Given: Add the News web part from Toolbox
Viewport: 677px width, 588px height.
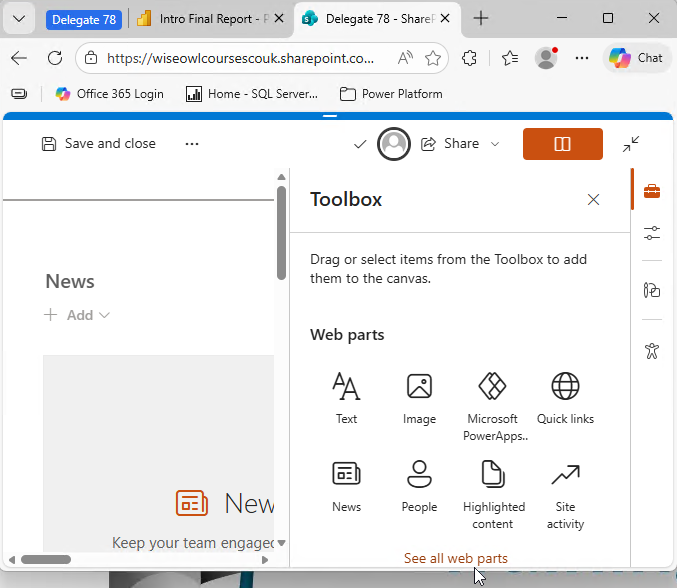Looking at the screenshot, I should click(x=346, y=485).
